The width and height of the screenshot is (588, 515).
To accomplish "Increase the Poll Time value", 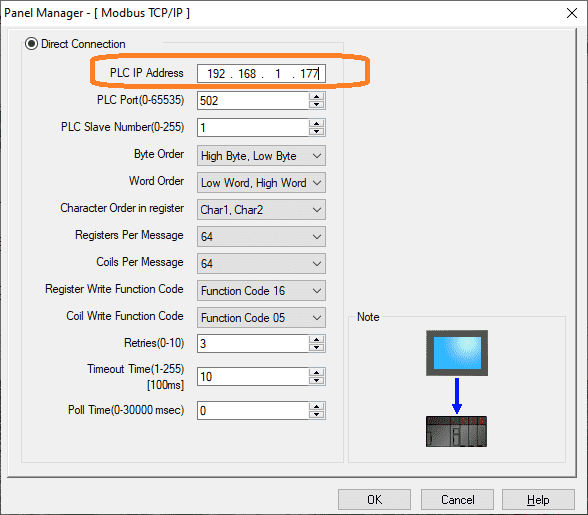I will pyautogui.click(x=317, y=406).
